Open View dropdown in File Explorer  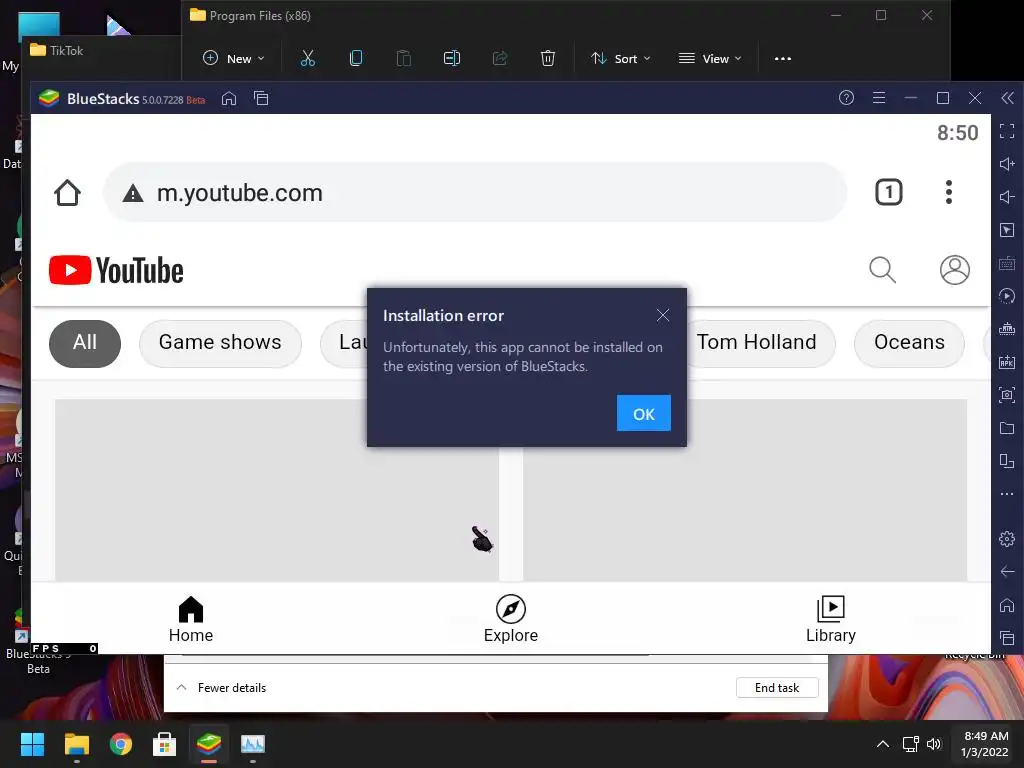click(710, 59)
